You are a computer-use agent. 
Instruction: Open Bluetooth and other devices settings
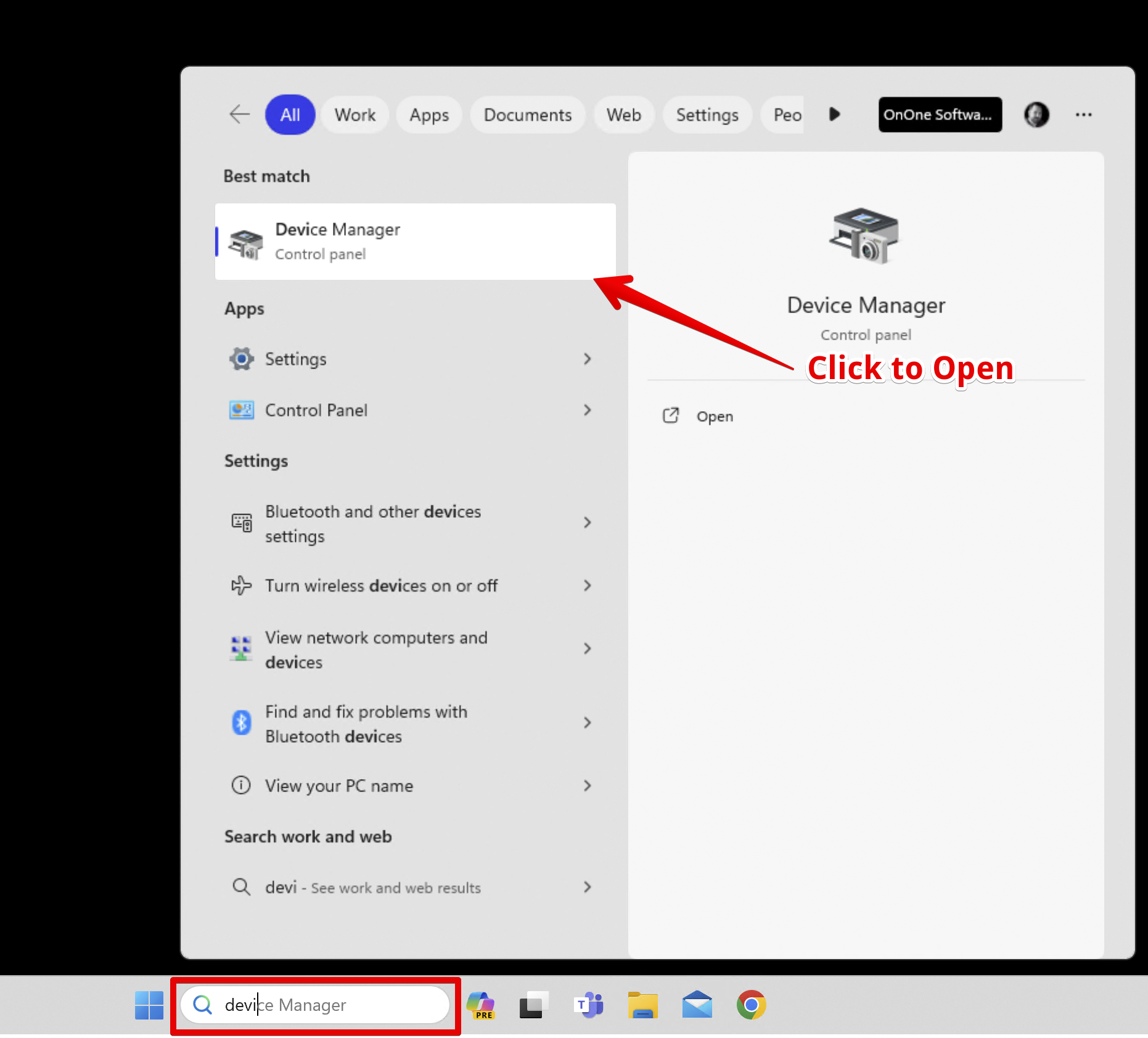pyautogui.click(x=410, y=523)
